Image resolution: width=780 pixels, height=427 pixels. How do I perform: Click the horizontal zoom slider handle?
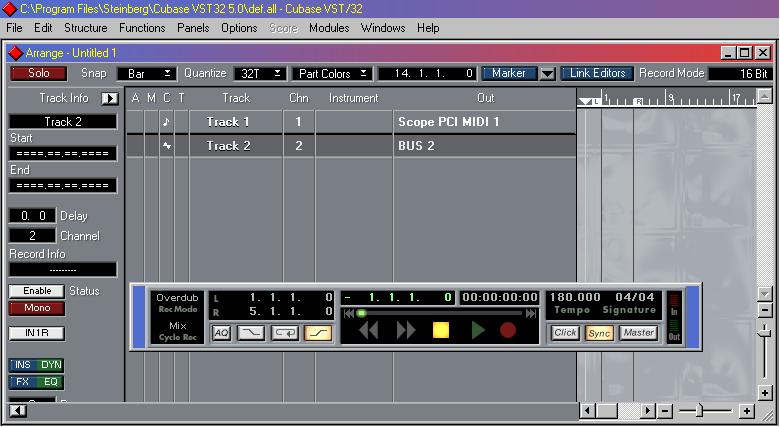(x=700, y=411)
